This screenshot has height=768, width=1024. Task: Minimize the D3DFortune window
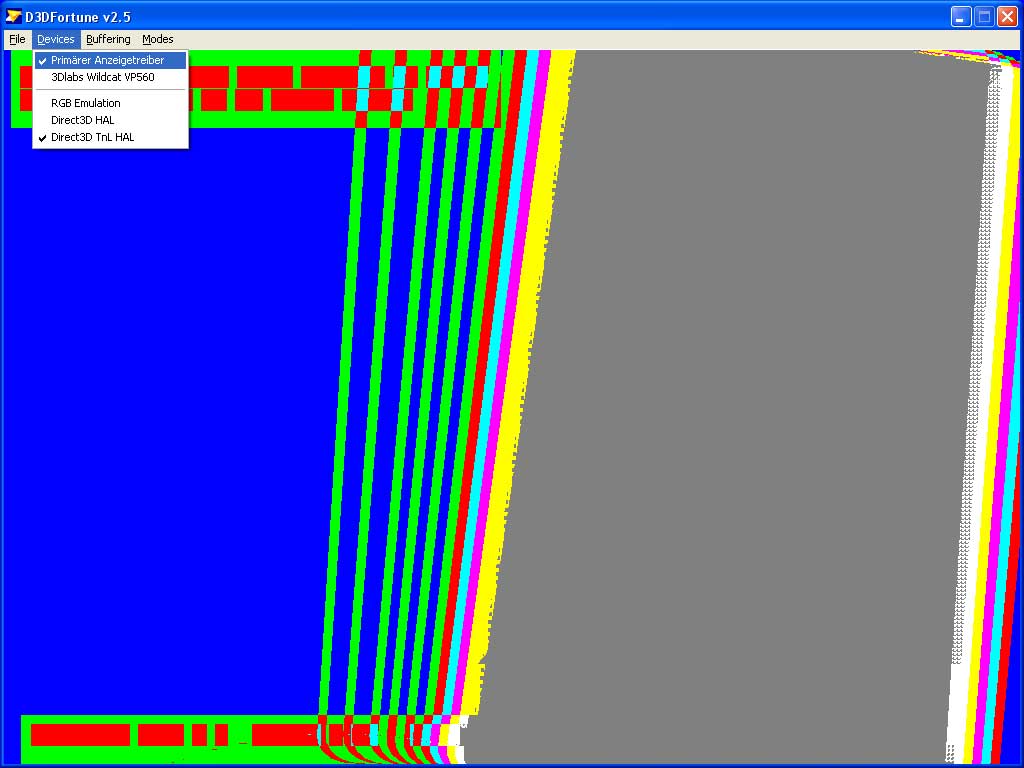tap(961, 16)
